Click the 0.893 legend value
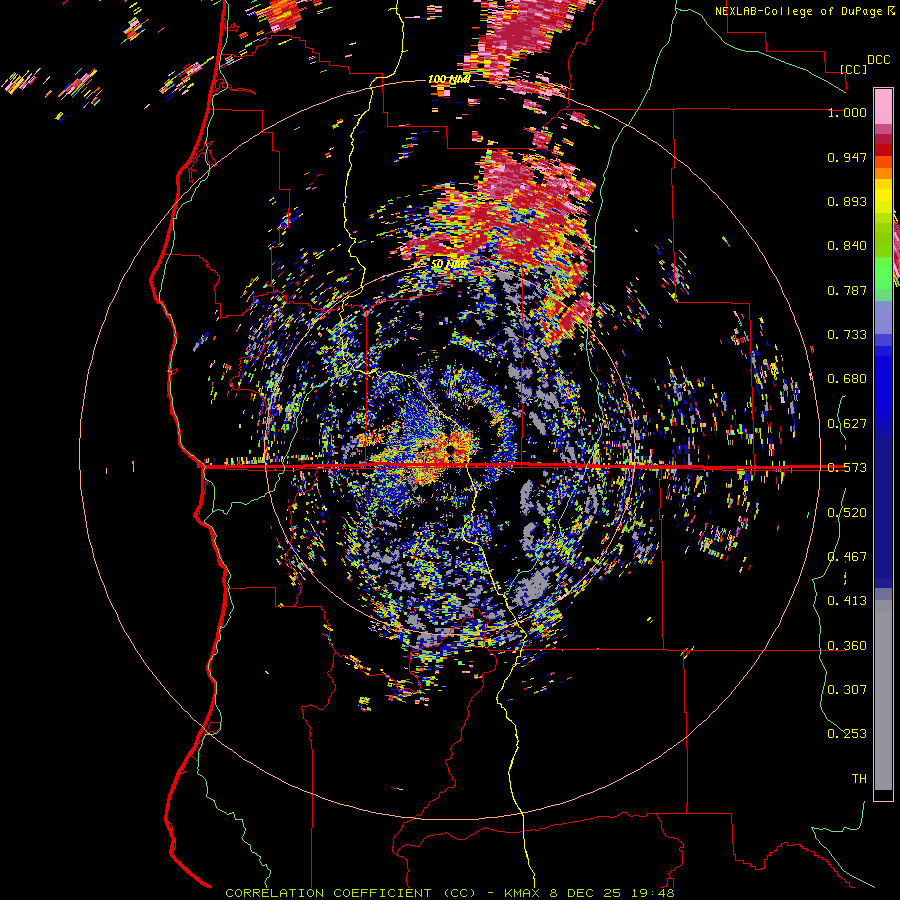The height and width of the screenshot is (900, 900). [x=847, y=201]
